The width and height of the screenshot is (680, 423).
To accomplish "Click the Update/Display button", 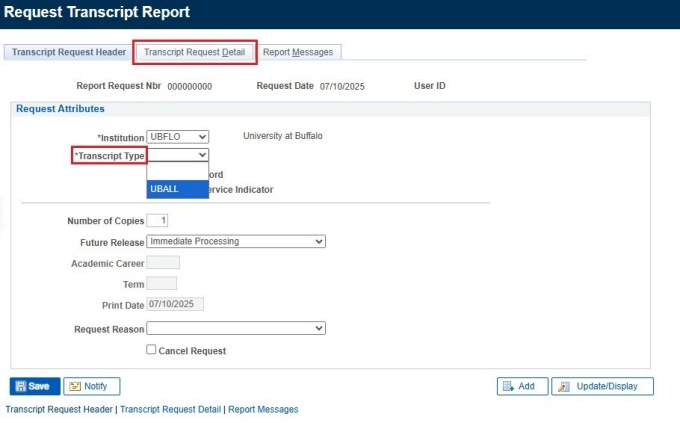I will click(x=602, y=386).
